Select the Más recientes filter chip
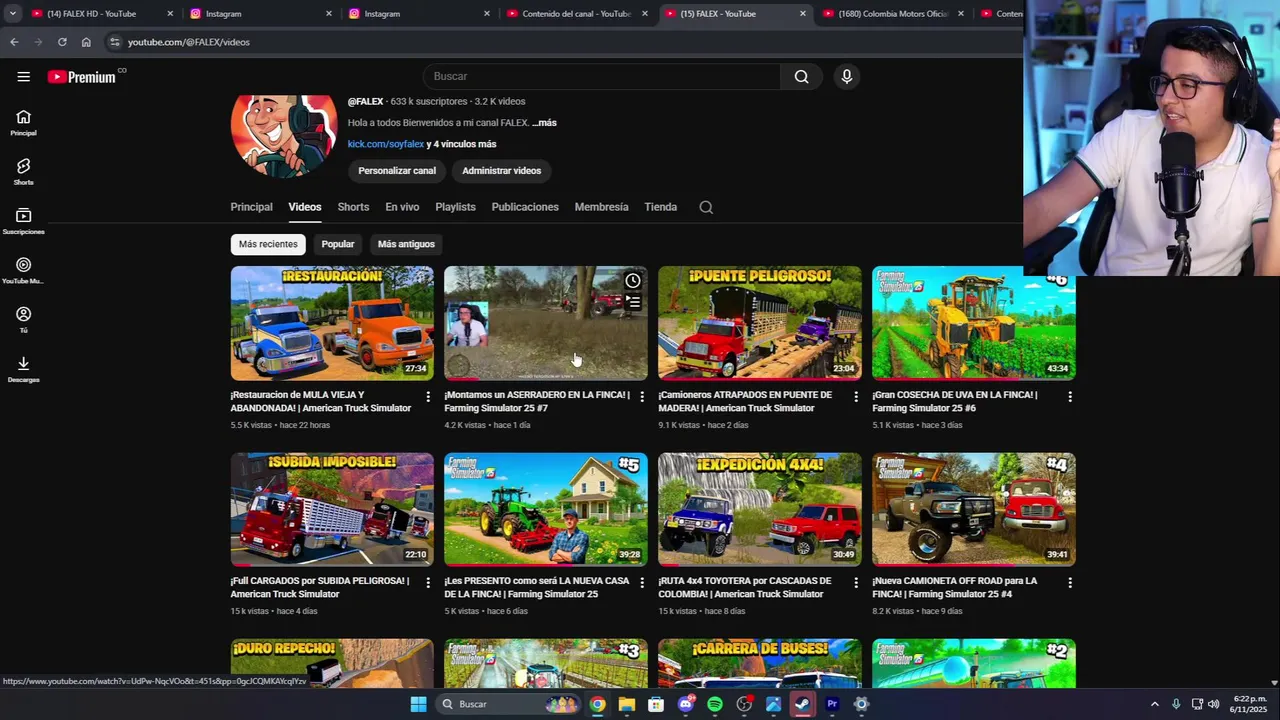 pyautogui.click(x=268, y=244)
